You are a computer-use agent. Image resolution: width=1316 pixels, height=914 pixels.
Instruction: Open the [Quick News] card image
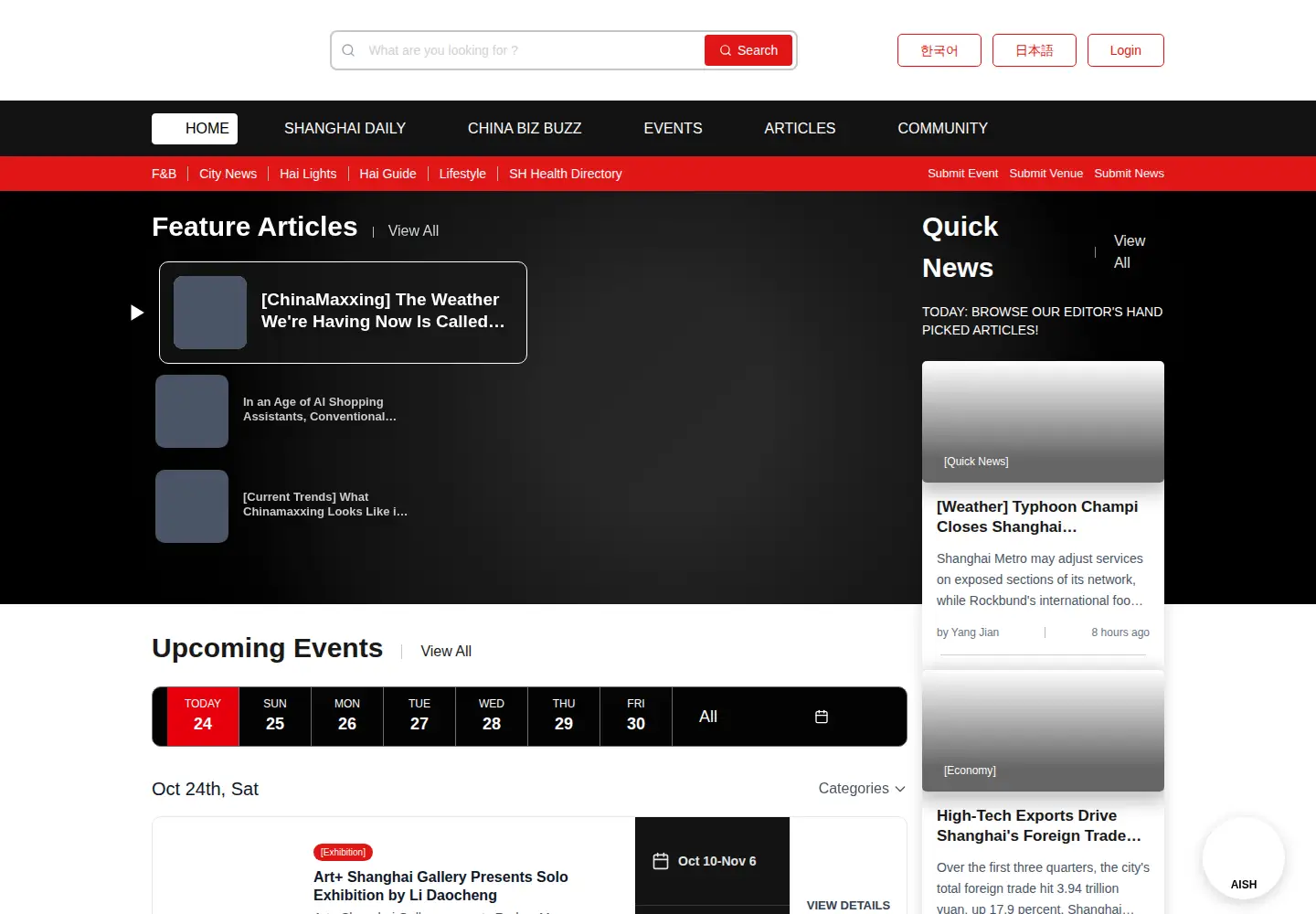1043,421
